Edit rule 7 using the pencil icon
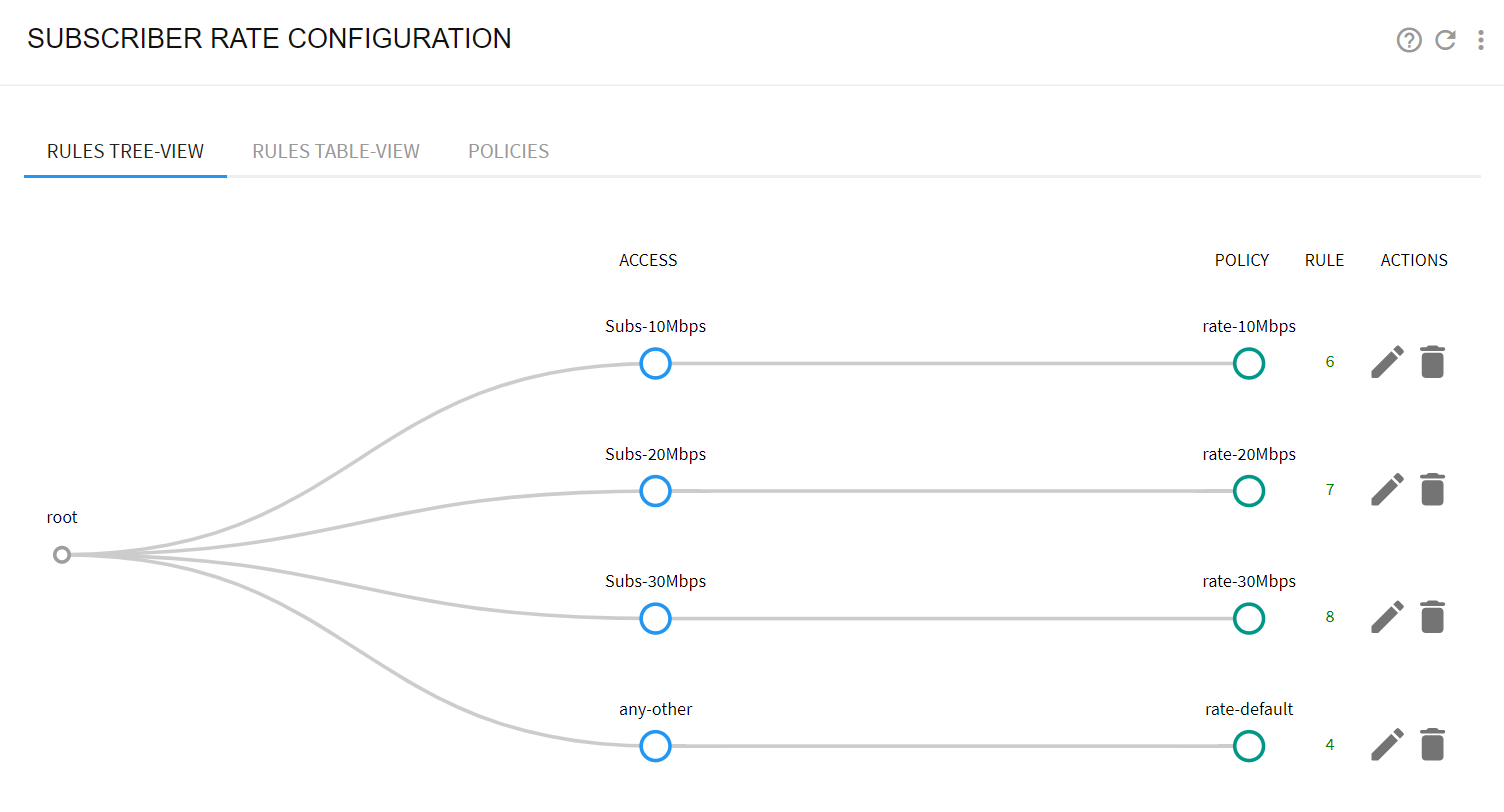 pos(1387,490)
